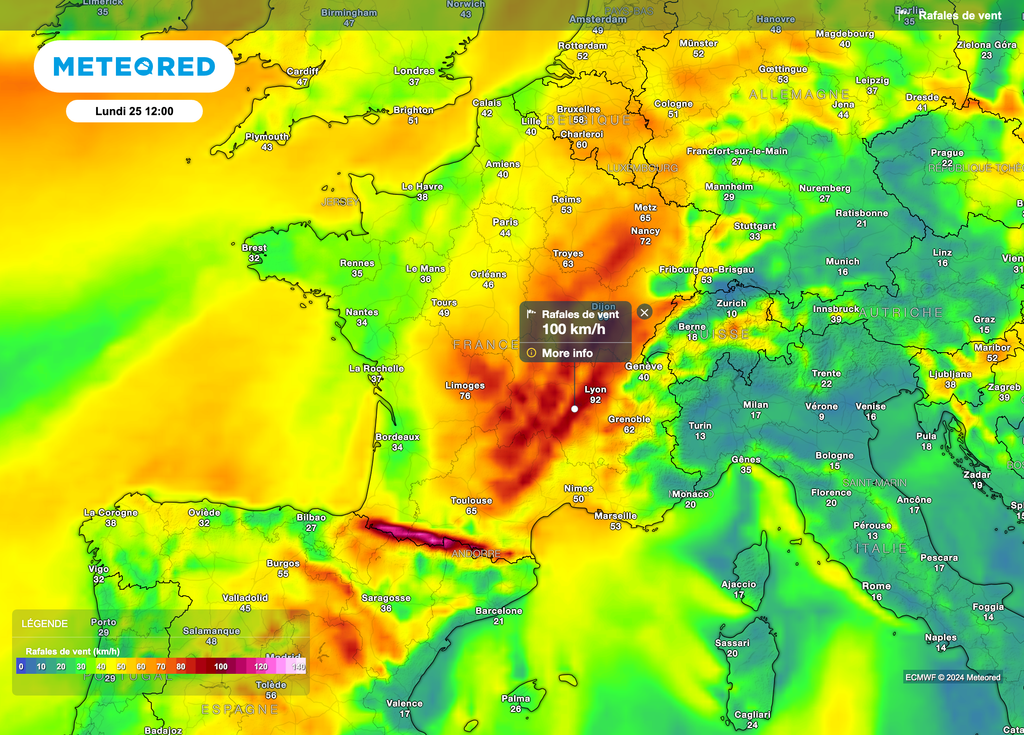1024x735 pixels.
Task: Select the Munich 16 city label
Action: [842, 267]
